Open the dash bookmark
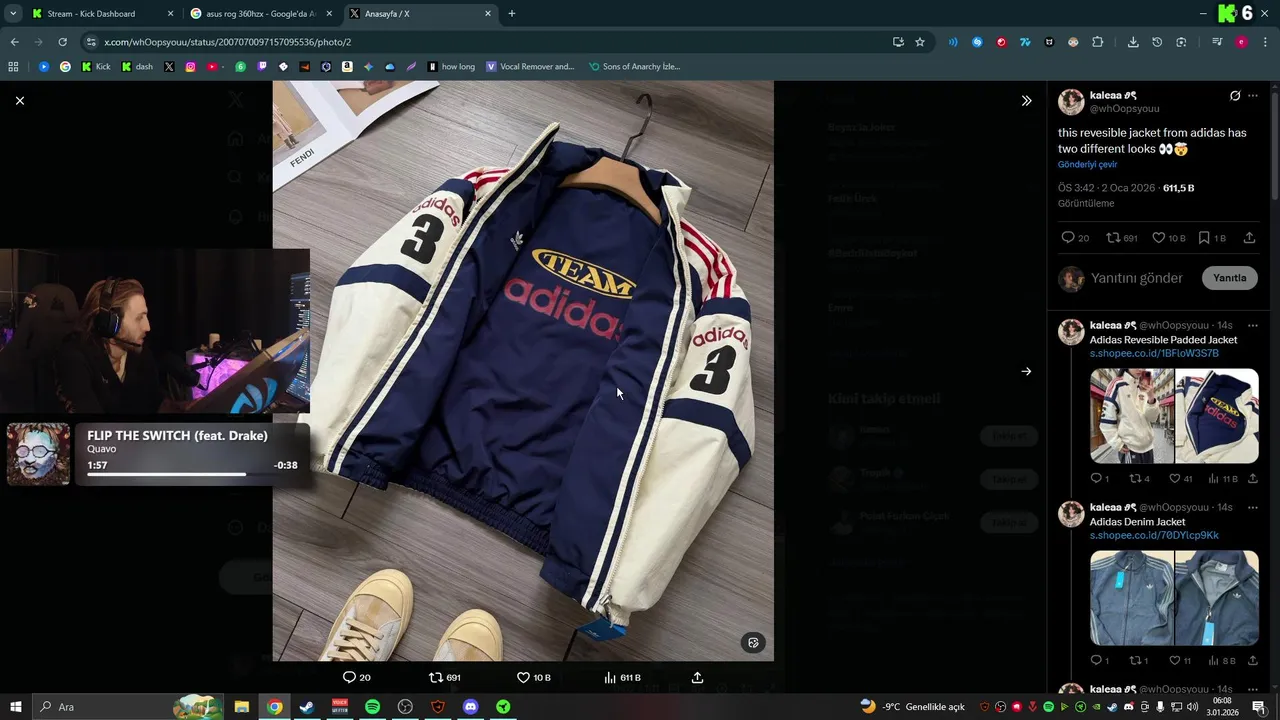 (138, 67)
